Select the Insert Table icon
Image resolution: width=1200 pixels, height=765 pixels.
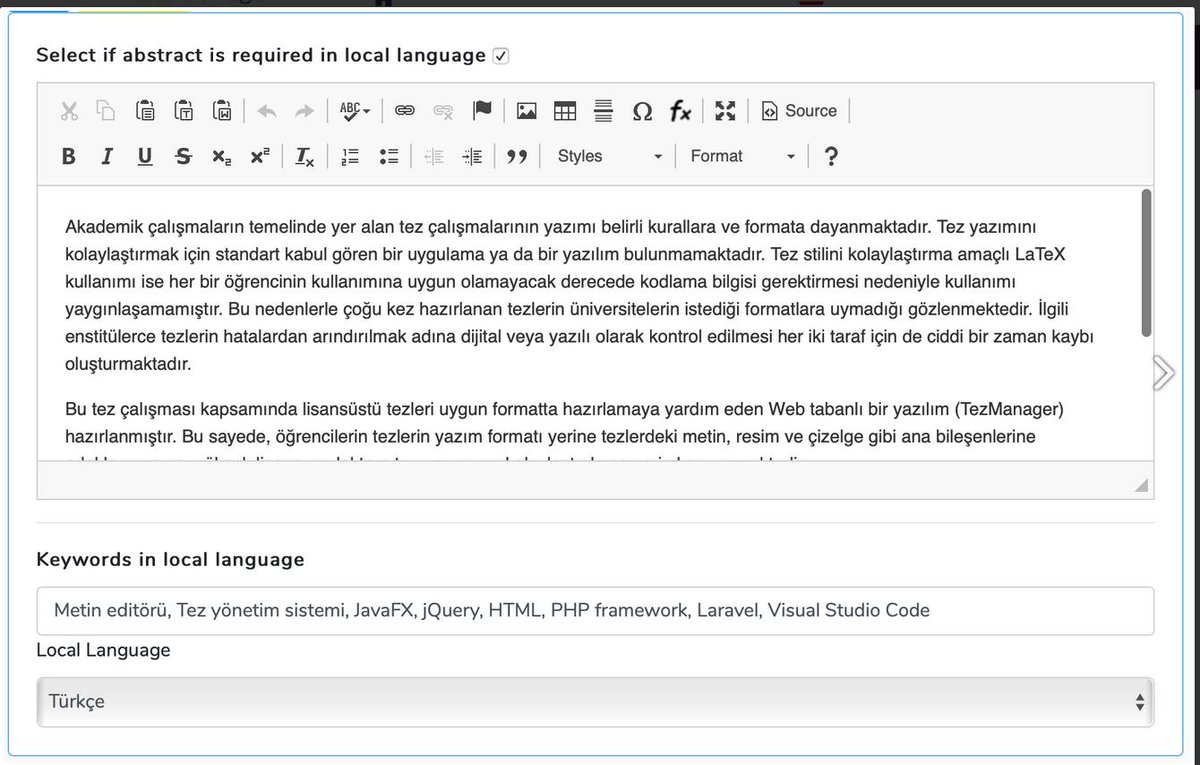point(565,111)
